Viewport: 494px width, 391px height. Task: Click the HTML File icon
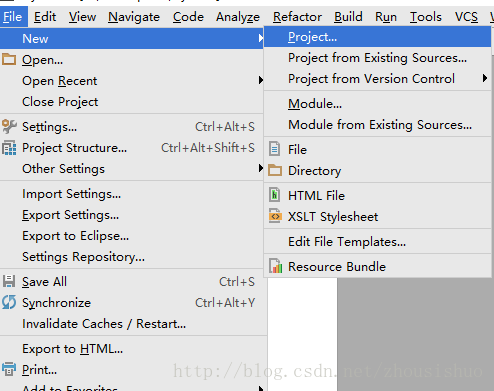tap(274, 195)
